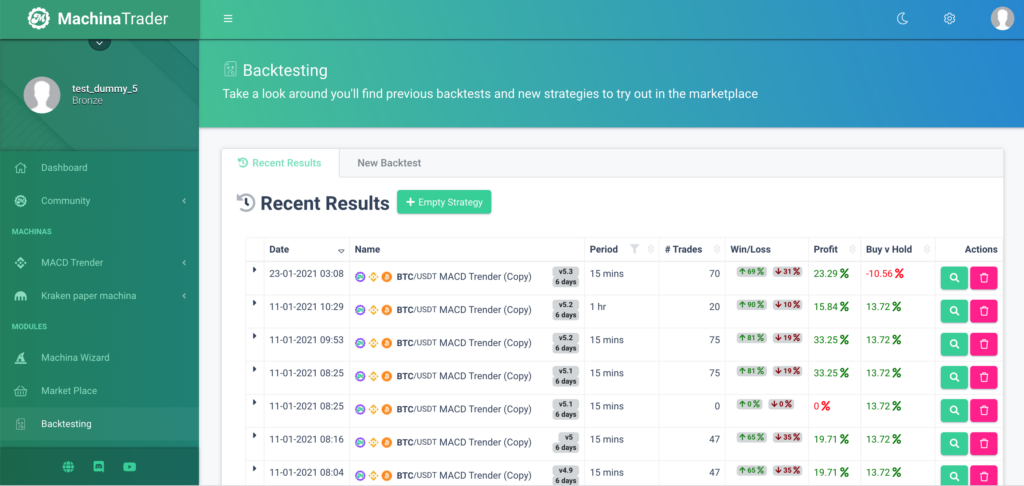
Task: Click the globe icon in sidebar footer
Action: coord(68,466)
